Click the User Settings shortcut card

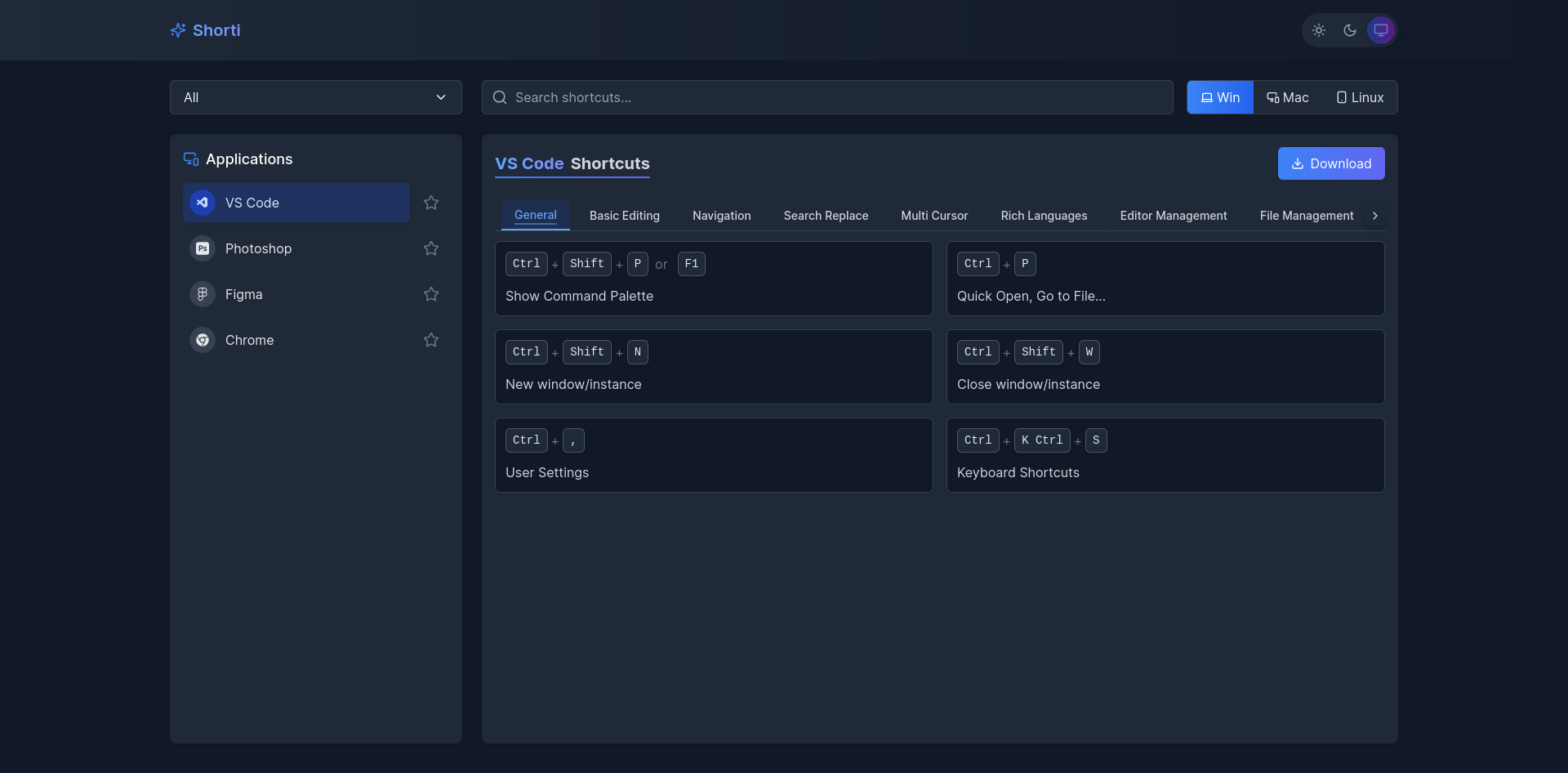point(714,455)
